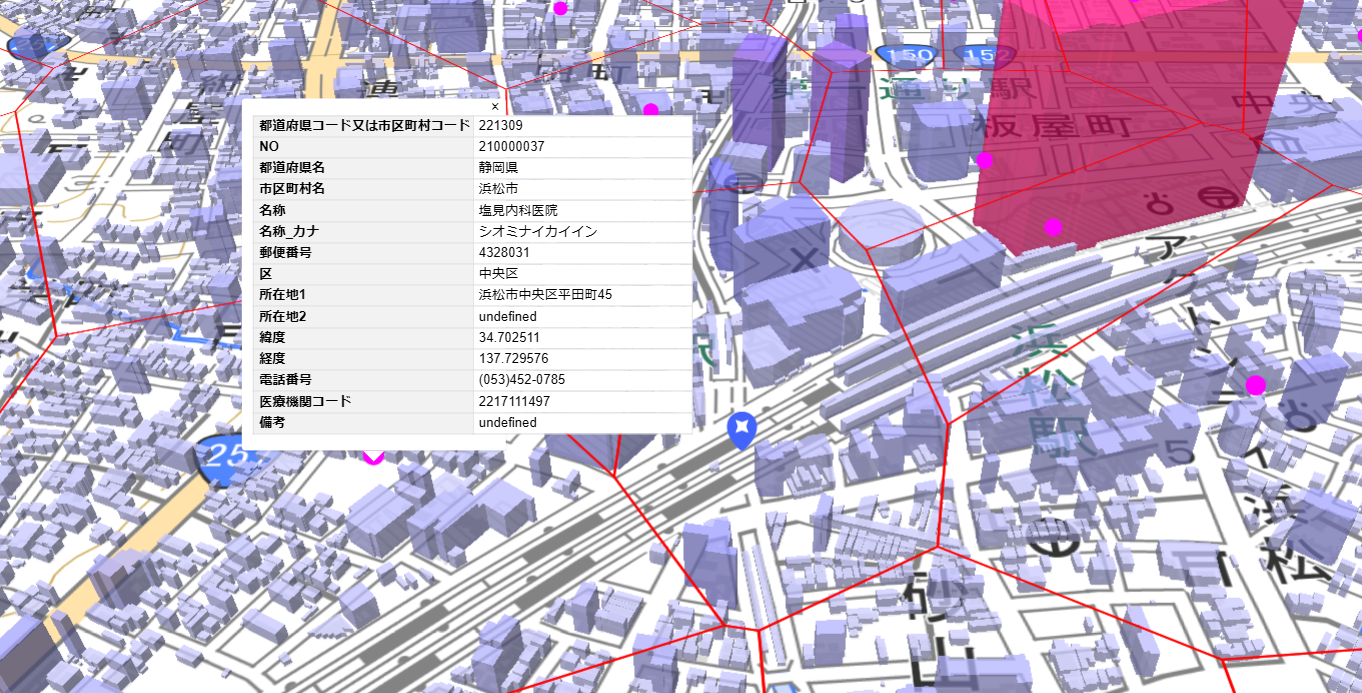This screenshot has height=693, width=1362.
Task: Click the longitude value 137.729576
Action: [513, 359]
